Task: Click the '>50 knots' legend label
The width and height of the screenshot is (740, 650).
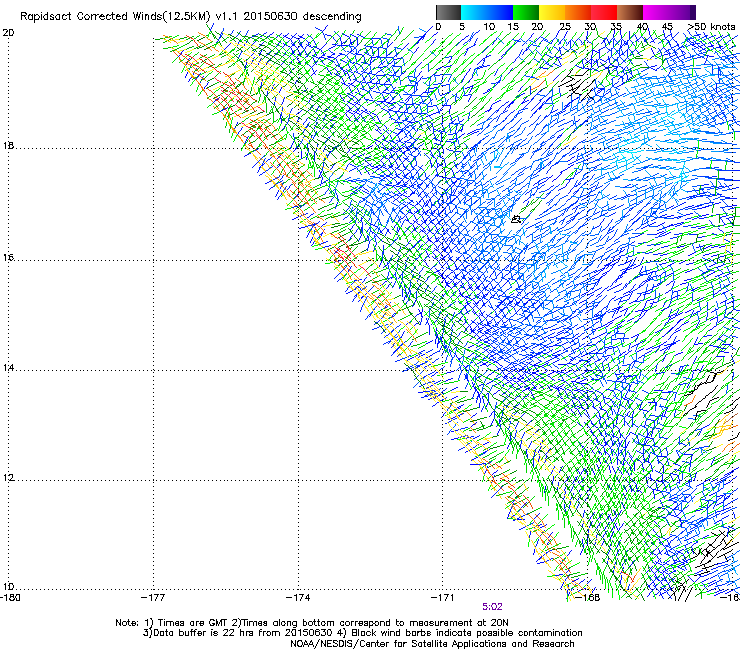Action: 711,27
